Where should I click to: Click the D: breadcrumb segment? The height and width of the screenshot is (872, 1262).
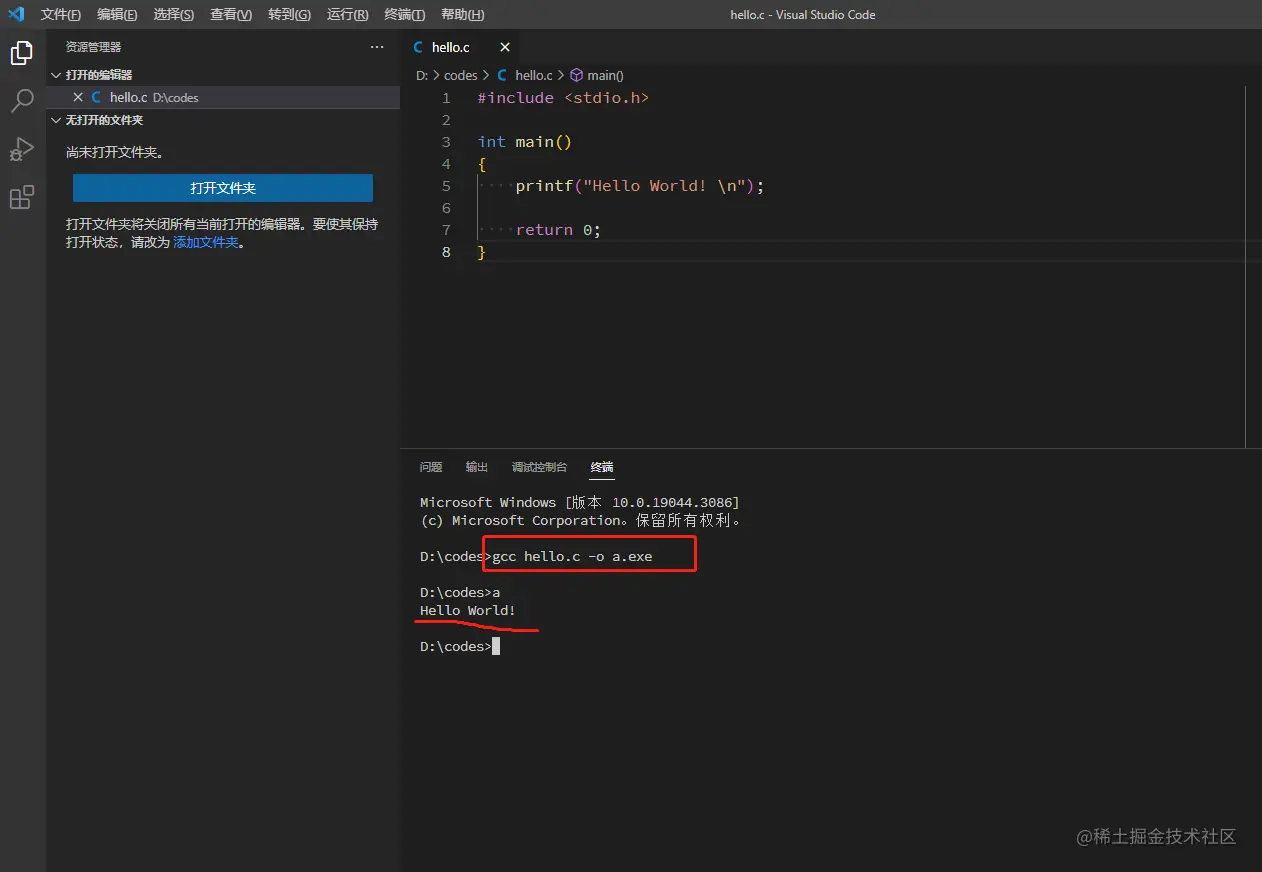[422, 75]
